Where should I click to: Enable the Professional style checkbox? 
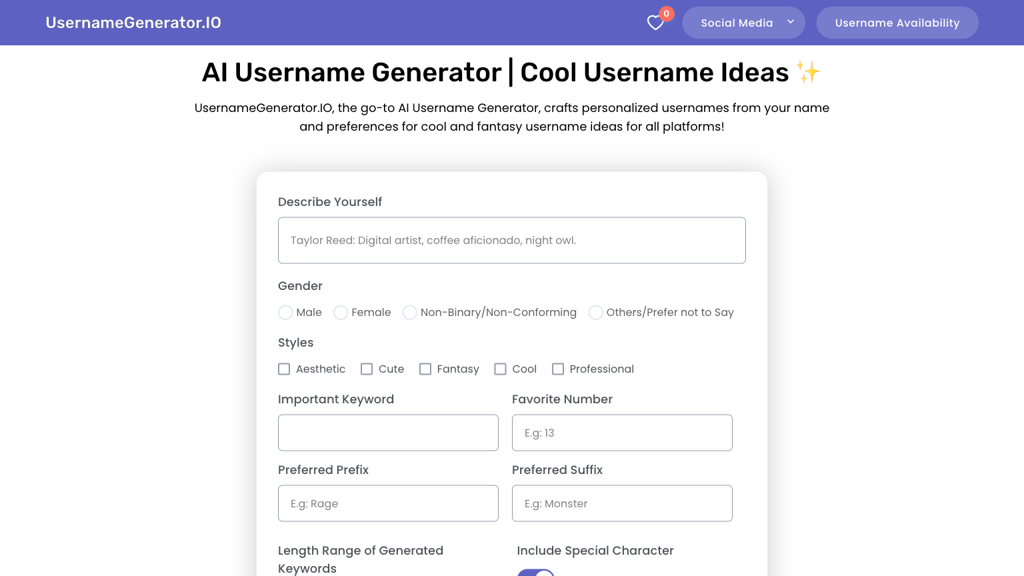pos(557,368)
